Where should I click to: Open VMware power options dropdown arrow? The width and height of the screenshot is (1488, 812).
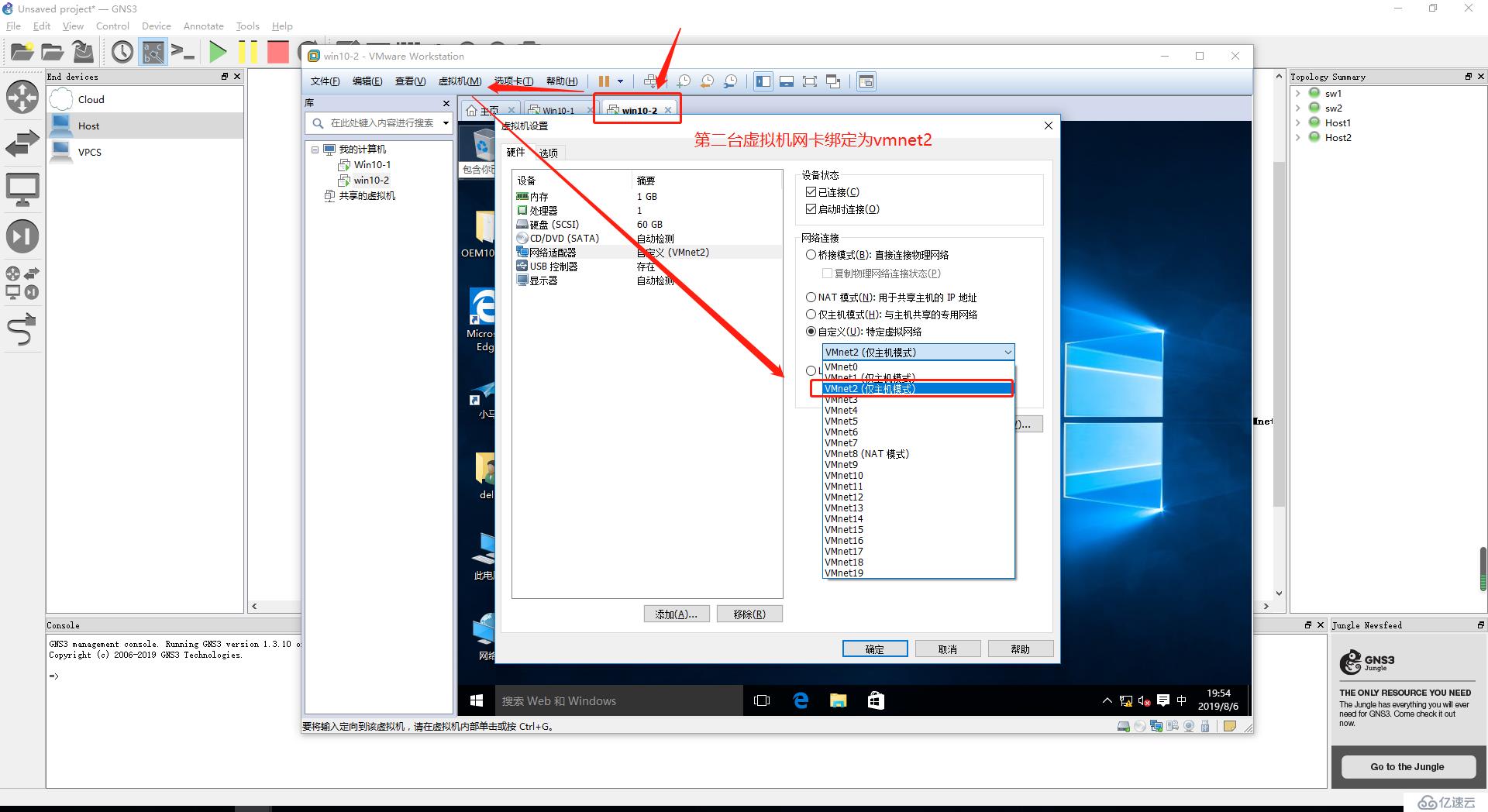(620, 81)
